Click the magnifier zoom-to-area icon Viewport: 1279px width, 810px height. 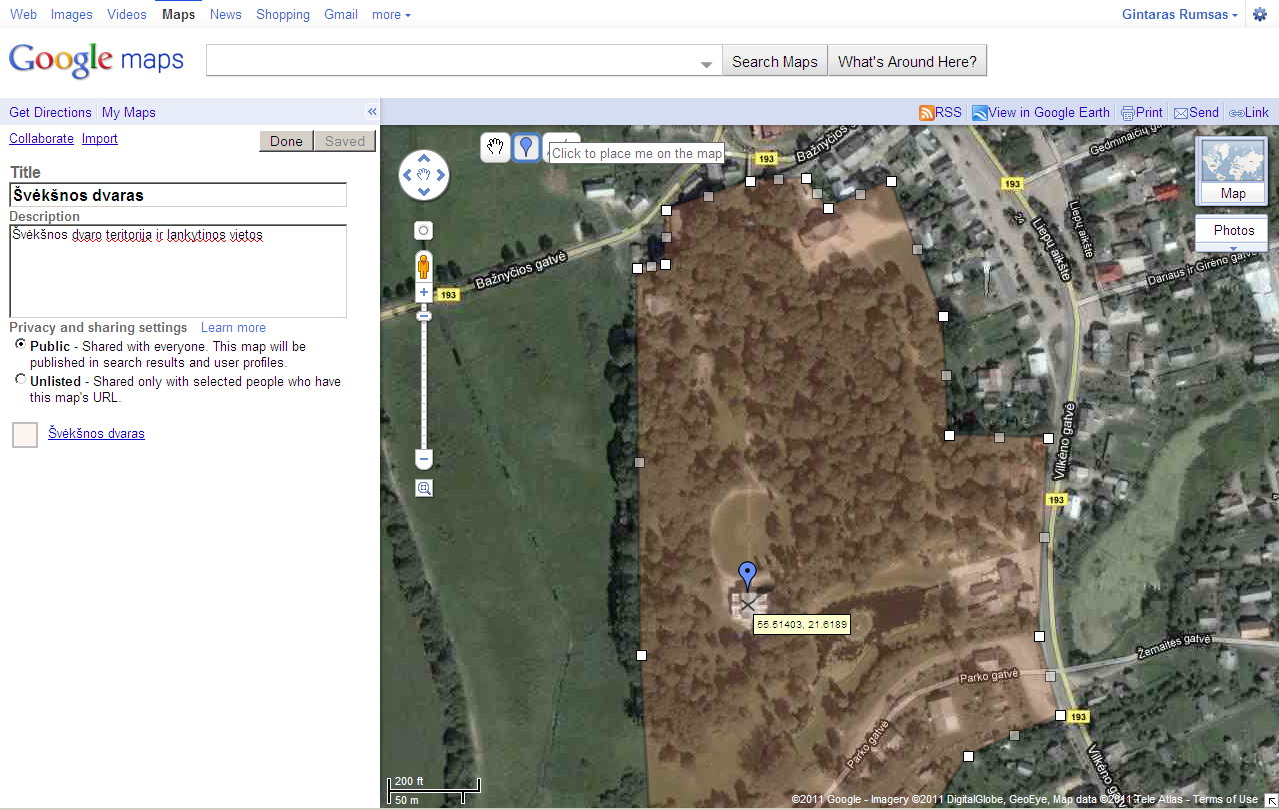tap(424, 489)
